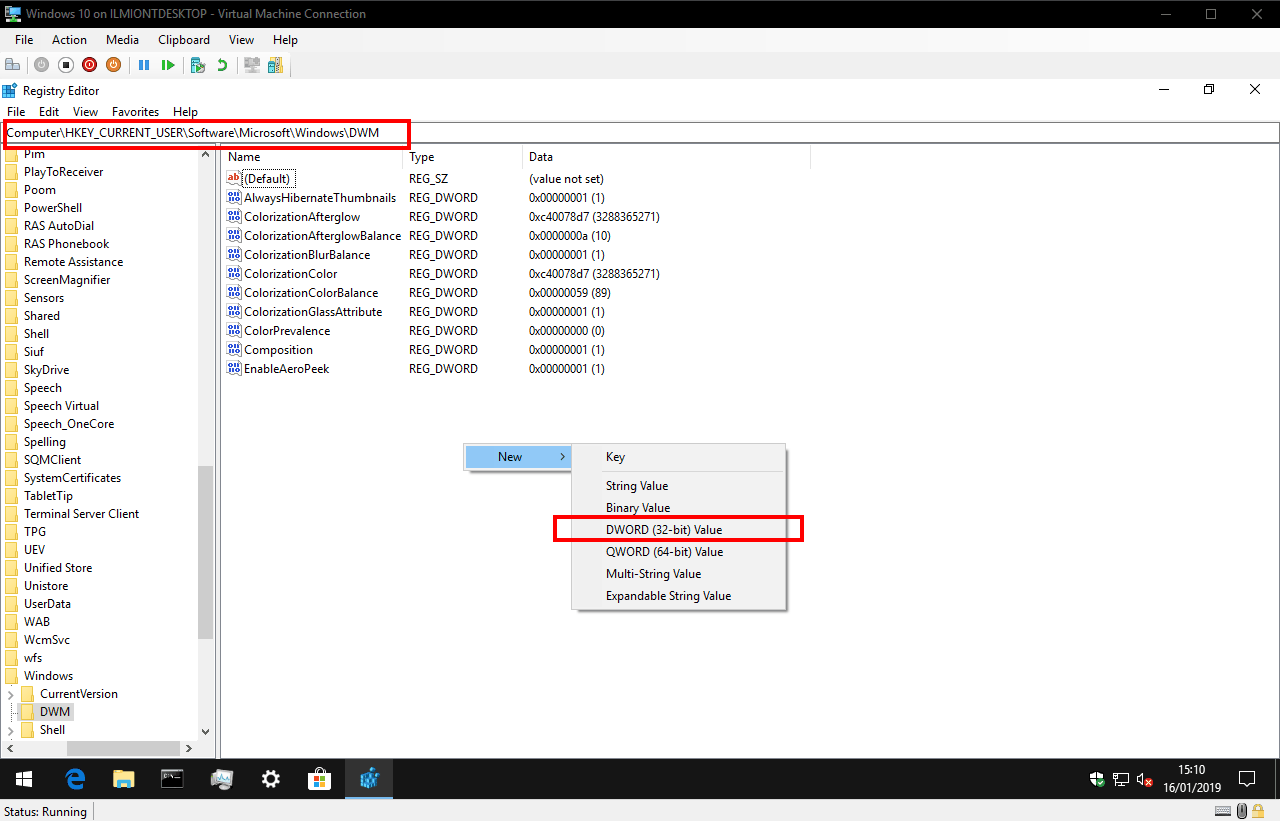The image size is (1280, 821).
Task: Select the ColorizationAfterglowBalance value
Action: point(322,236)
